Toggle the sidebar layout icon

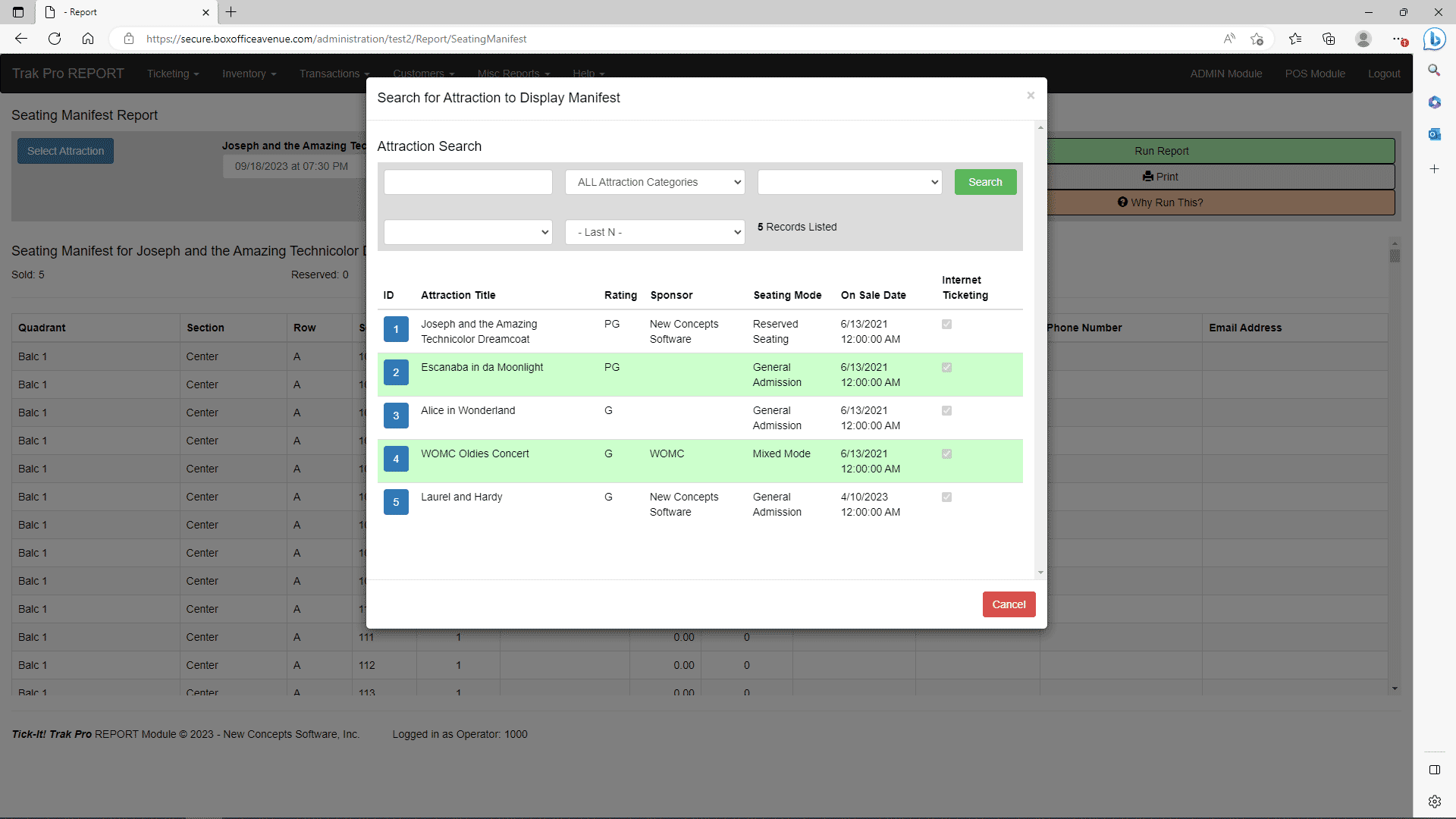pos(1434,770)
